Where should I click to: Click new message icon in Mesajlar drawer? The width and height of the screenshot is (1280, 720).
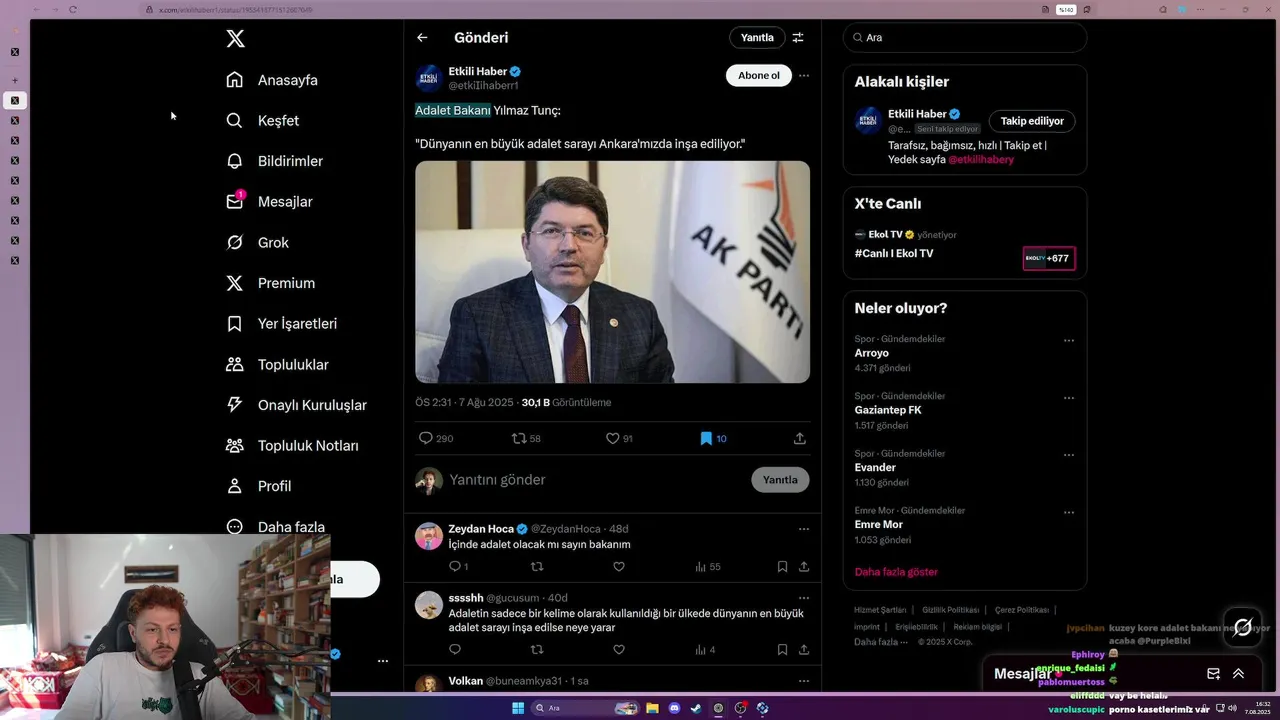tap(1213, 674)
